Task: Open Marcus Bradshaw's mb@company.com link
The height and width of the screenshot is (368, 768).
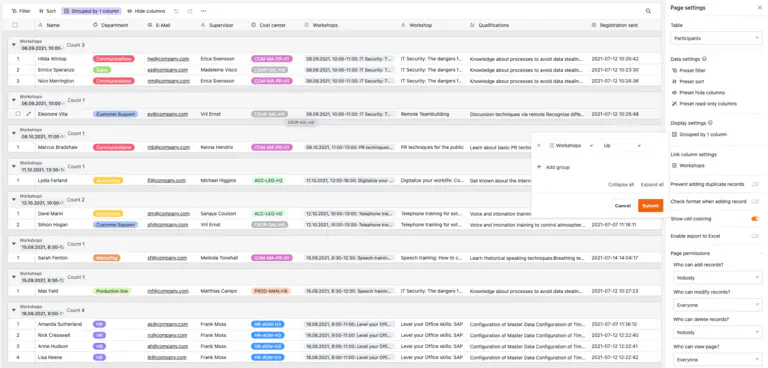Action: click(168, 147)
